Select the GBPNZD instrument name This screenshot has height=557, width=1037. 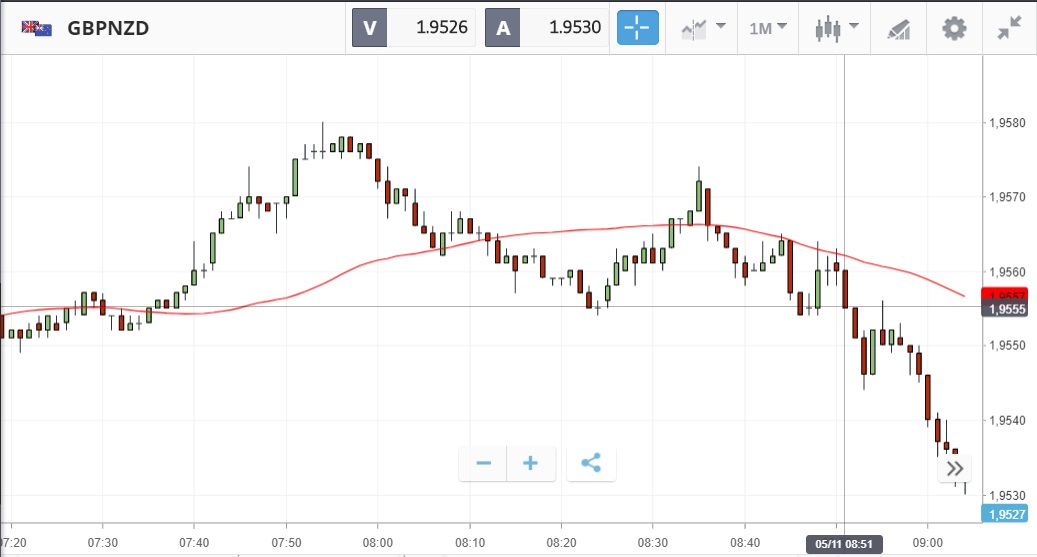pyautogui.click(x=108, y=28)
